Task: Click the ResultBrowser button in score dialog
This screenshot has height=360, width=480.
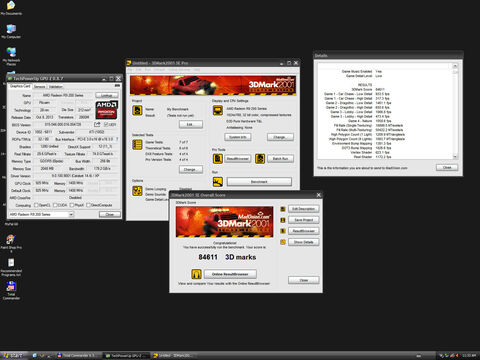Action: pyautogui.click(x=303, y=231)
